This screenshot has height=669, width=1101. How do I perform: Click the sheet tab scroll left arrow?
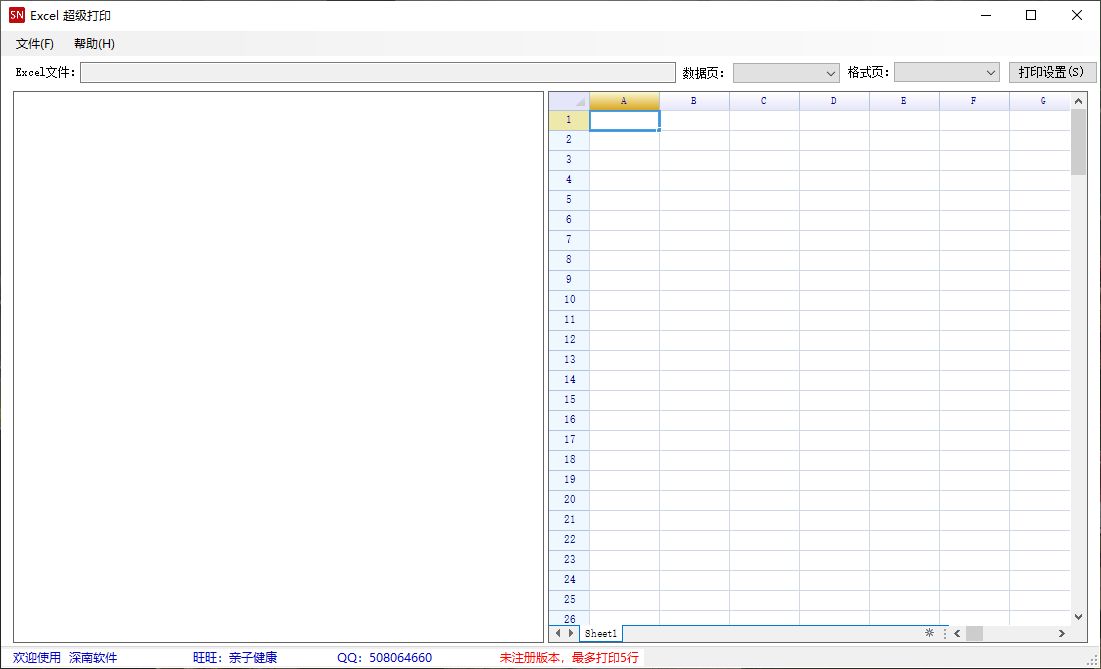[558, 633]
